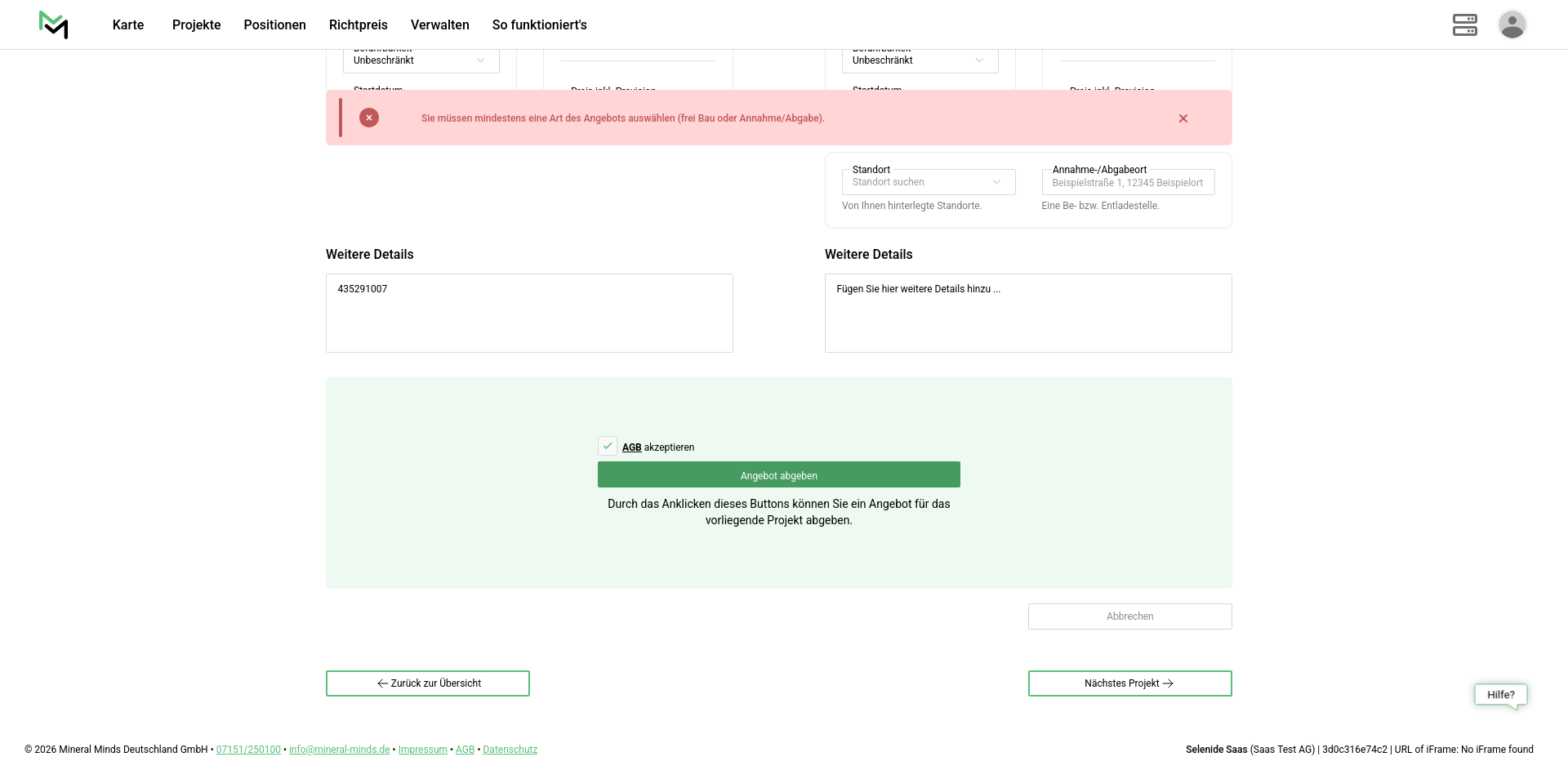This screenshot has width=1568, height=770.
Task: Open the Hilfe? chat bubble
Action: 1500,695
